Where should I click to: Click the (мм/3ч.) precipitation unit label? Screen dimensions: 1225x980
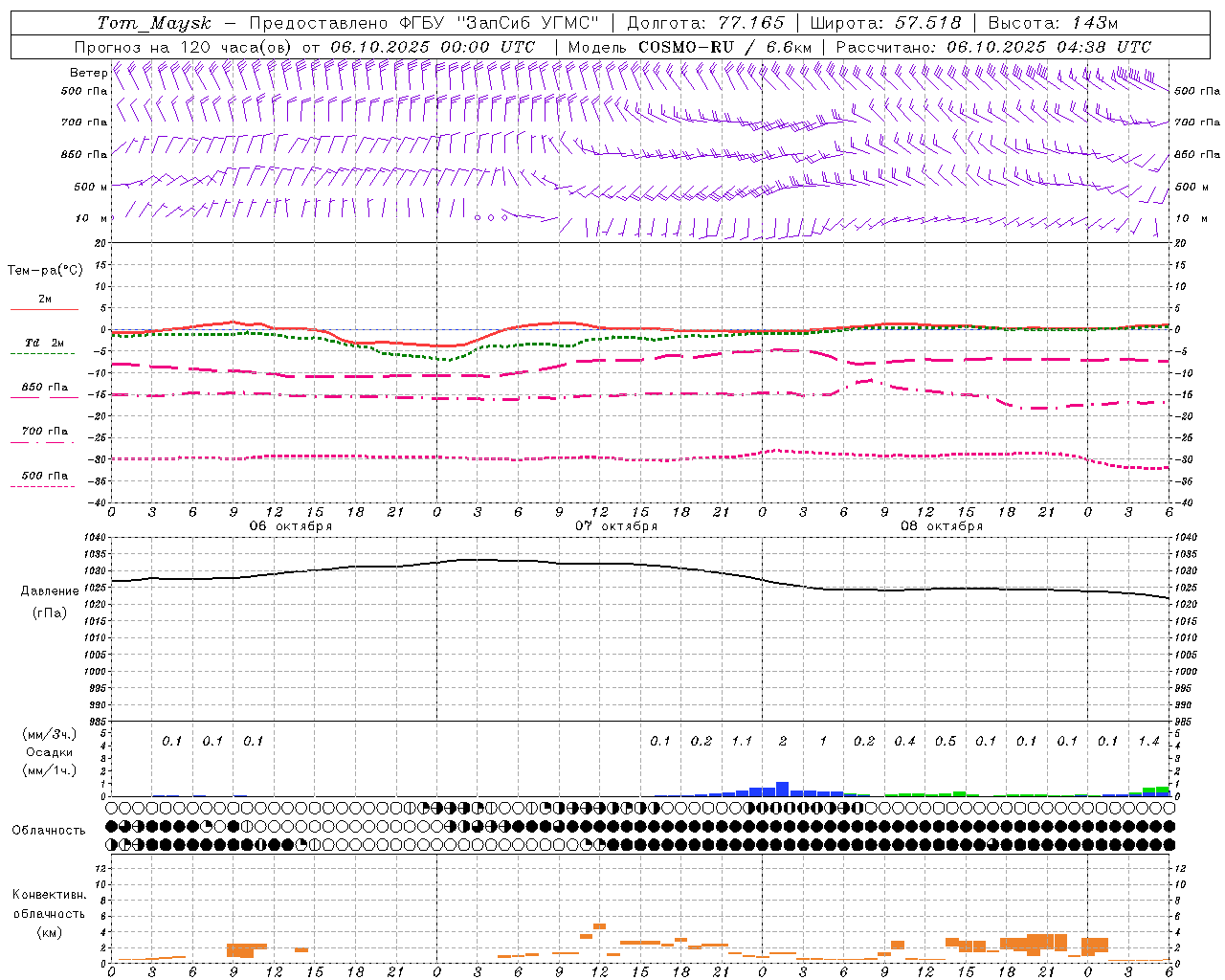pyautogui.click(x=50, y=735)
